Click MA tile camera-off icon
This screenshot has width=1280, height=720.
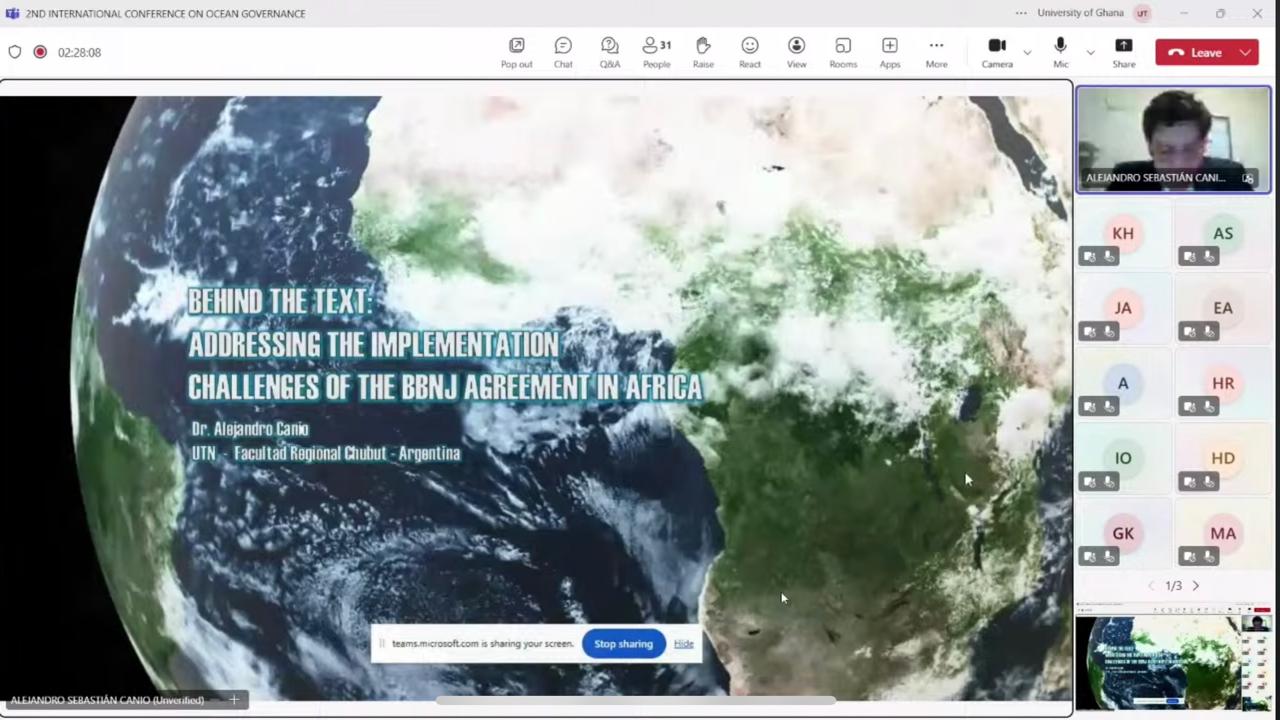(x=1190, y=557)
